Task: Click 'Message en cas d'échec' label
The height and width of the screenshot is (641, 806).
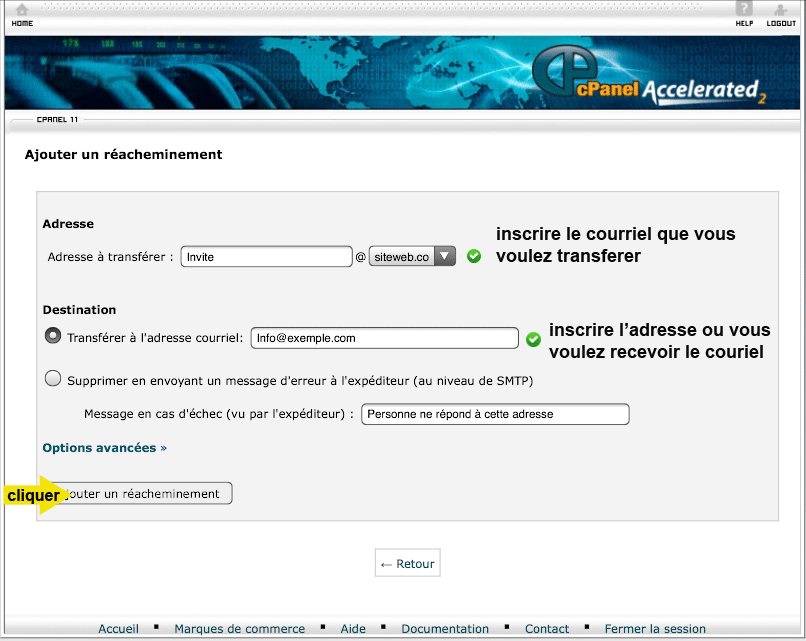Action: [218, 414]
